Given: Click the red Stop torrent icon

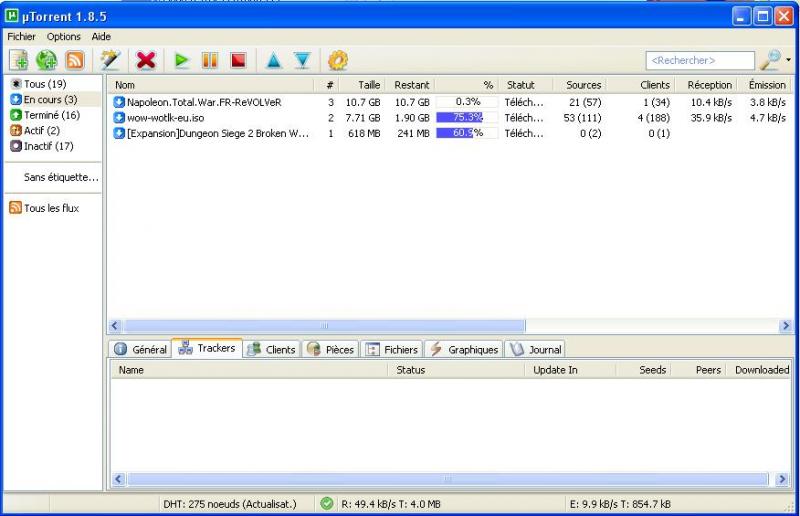Looking at the screenshot, I should [x=238, y=60].
